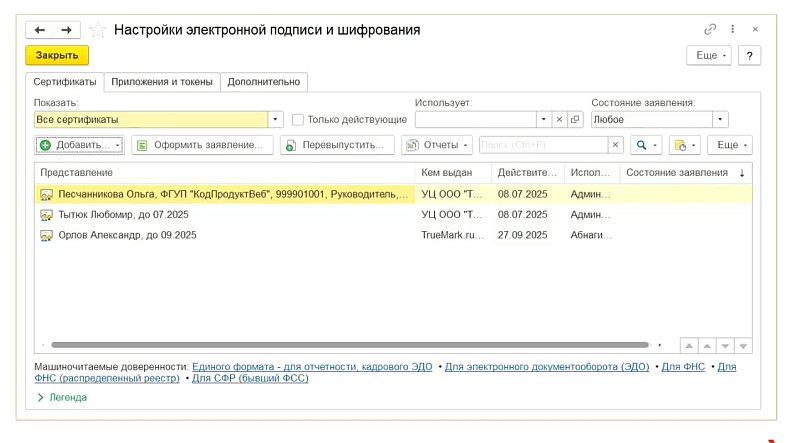Clear the Использует field with the X
This screenshot has width=799, height=443.
pos(559,119)
